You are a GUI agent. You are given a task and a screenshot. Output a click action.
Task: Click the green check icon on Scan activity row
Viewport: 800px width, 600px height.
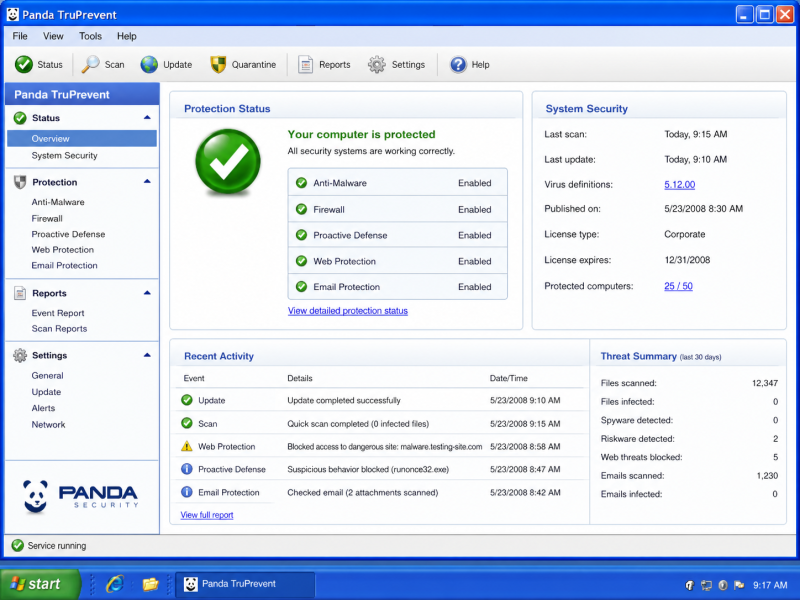[187, 423]
